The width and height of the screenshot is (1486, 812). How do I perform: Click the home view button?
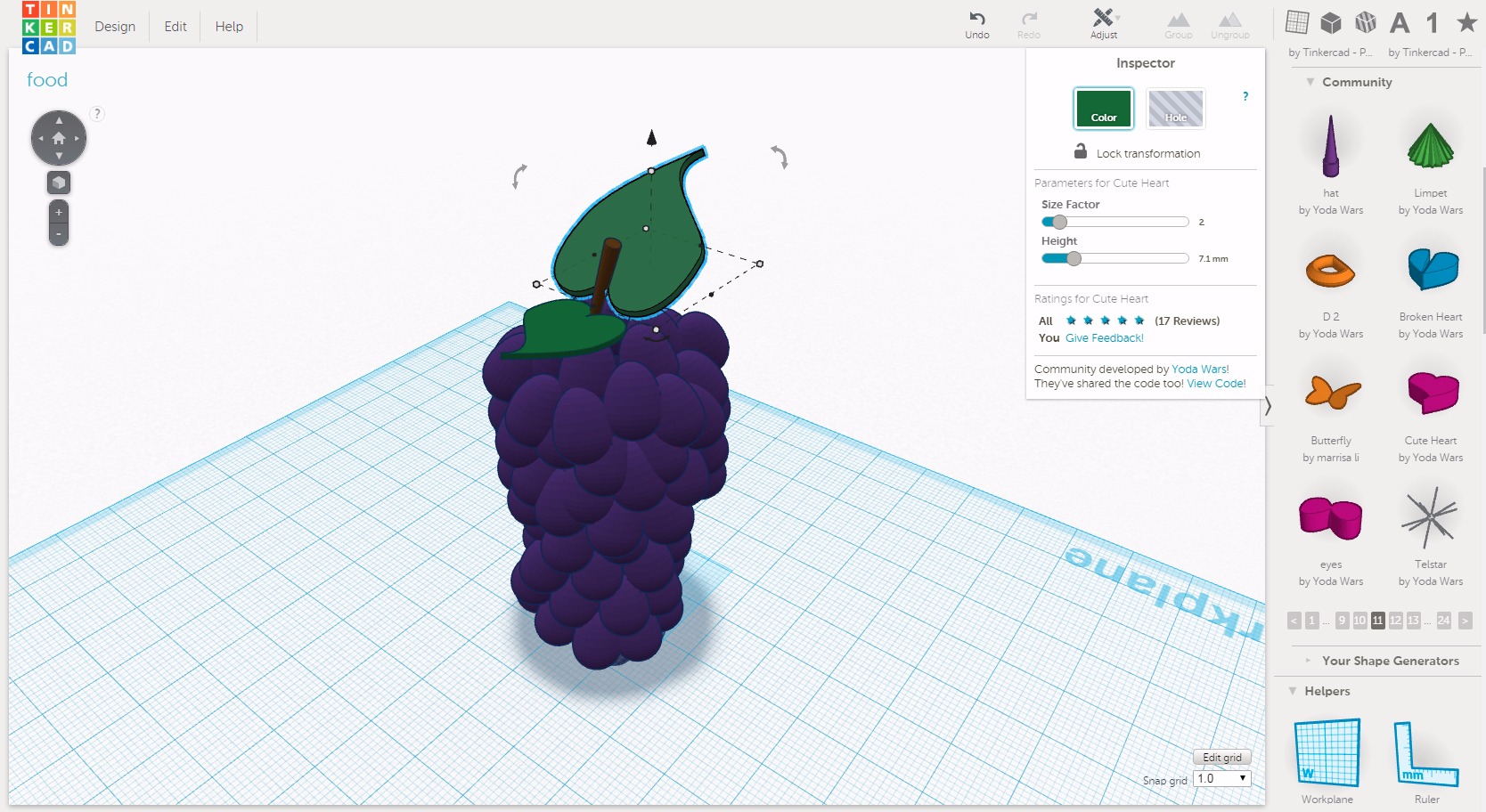59,139
